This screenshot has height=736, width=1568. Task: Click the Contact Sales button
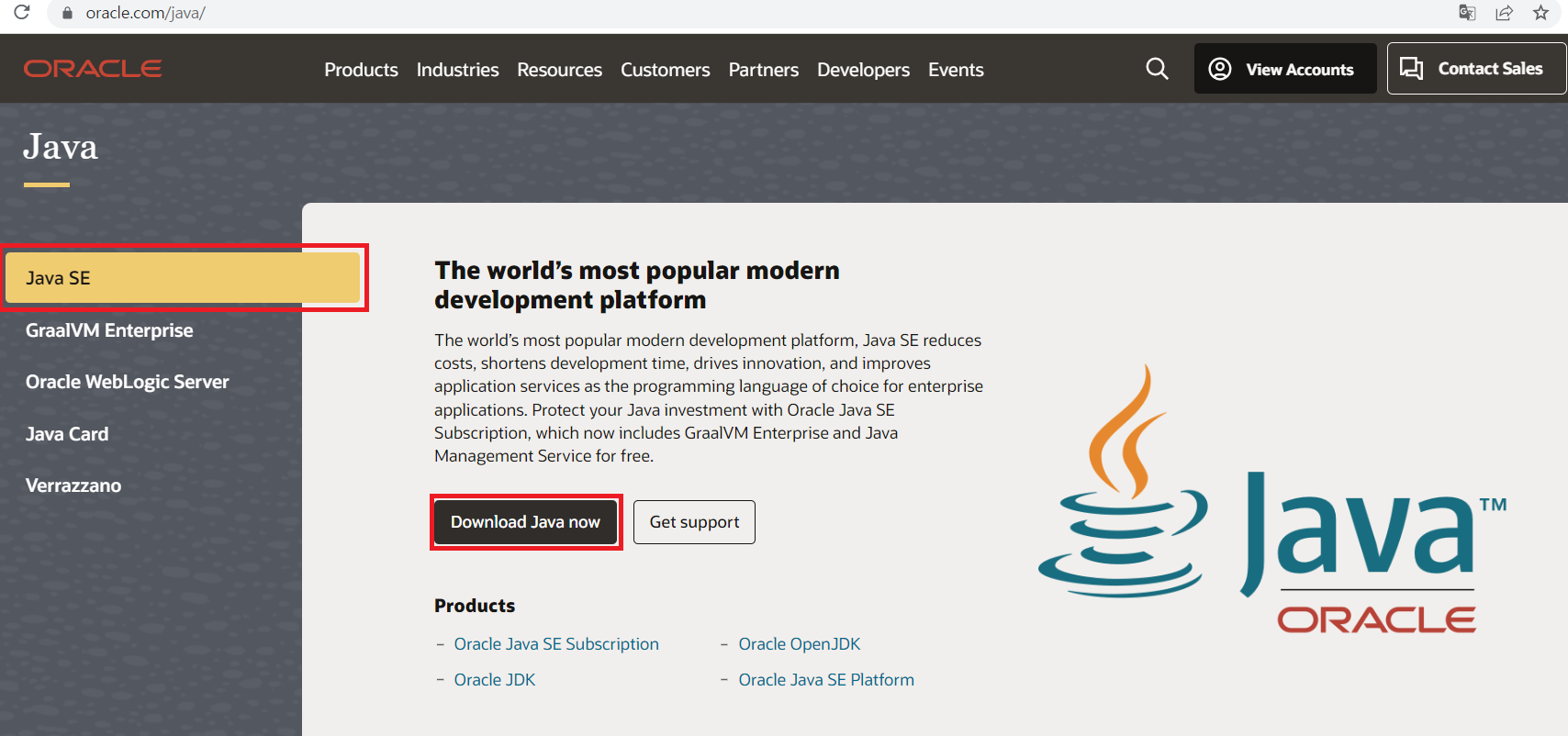(x=1476, y=68)
